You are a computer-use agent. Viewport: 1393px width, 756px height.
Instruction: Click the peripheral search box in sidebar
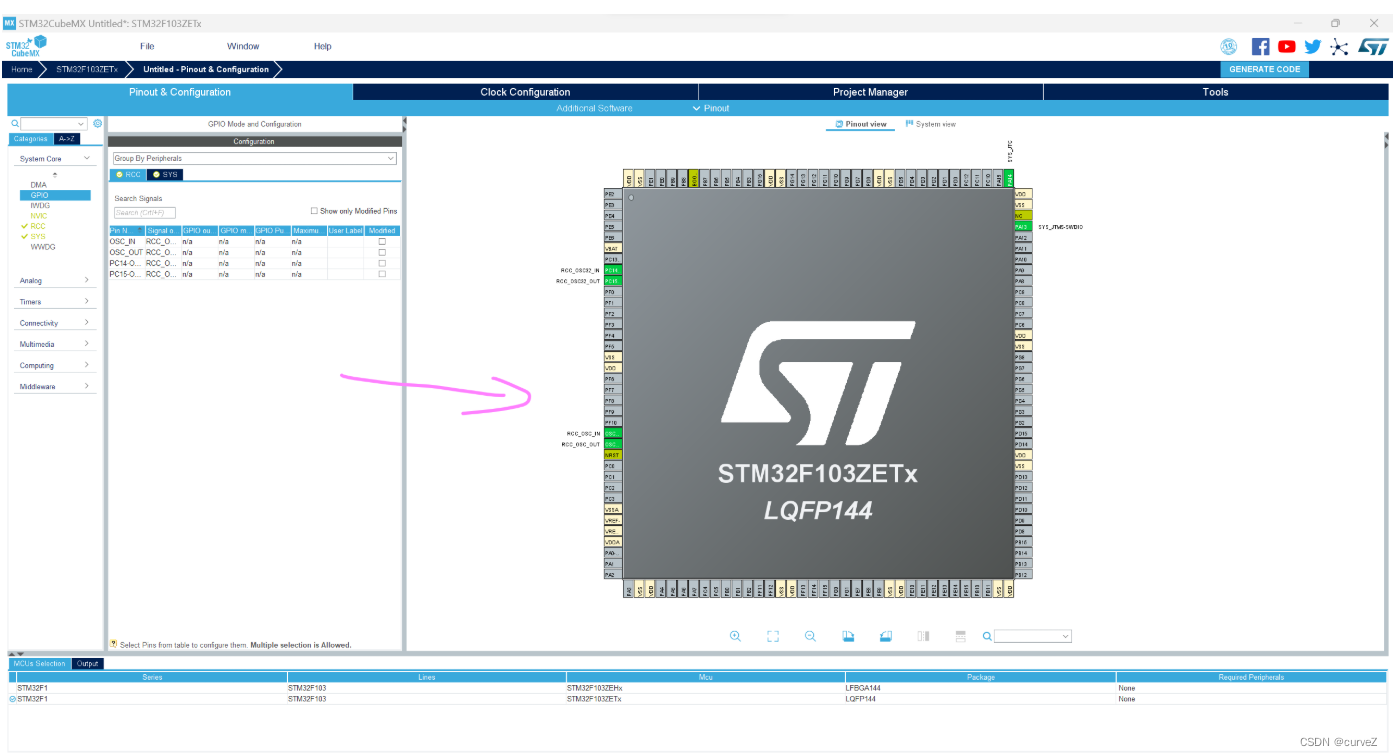pos(54,124)
